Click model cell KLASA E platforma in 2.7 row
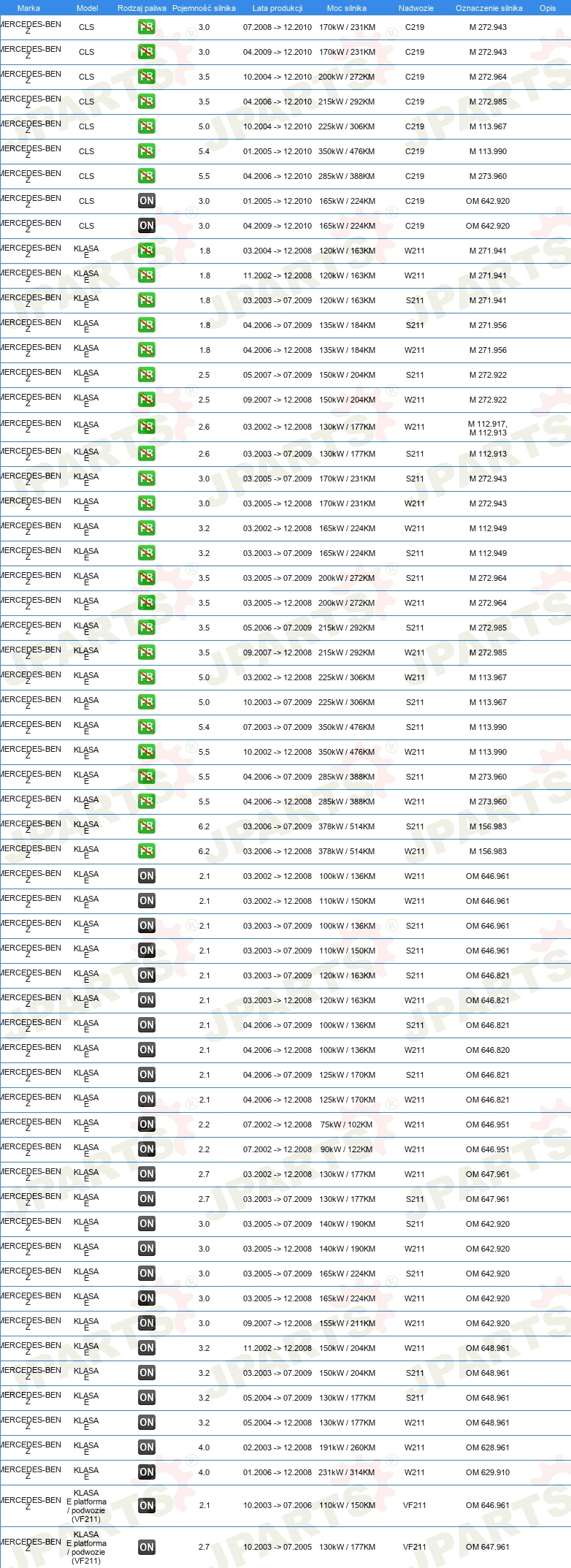Screen dimensions: 571x1568 [86, 1548]
